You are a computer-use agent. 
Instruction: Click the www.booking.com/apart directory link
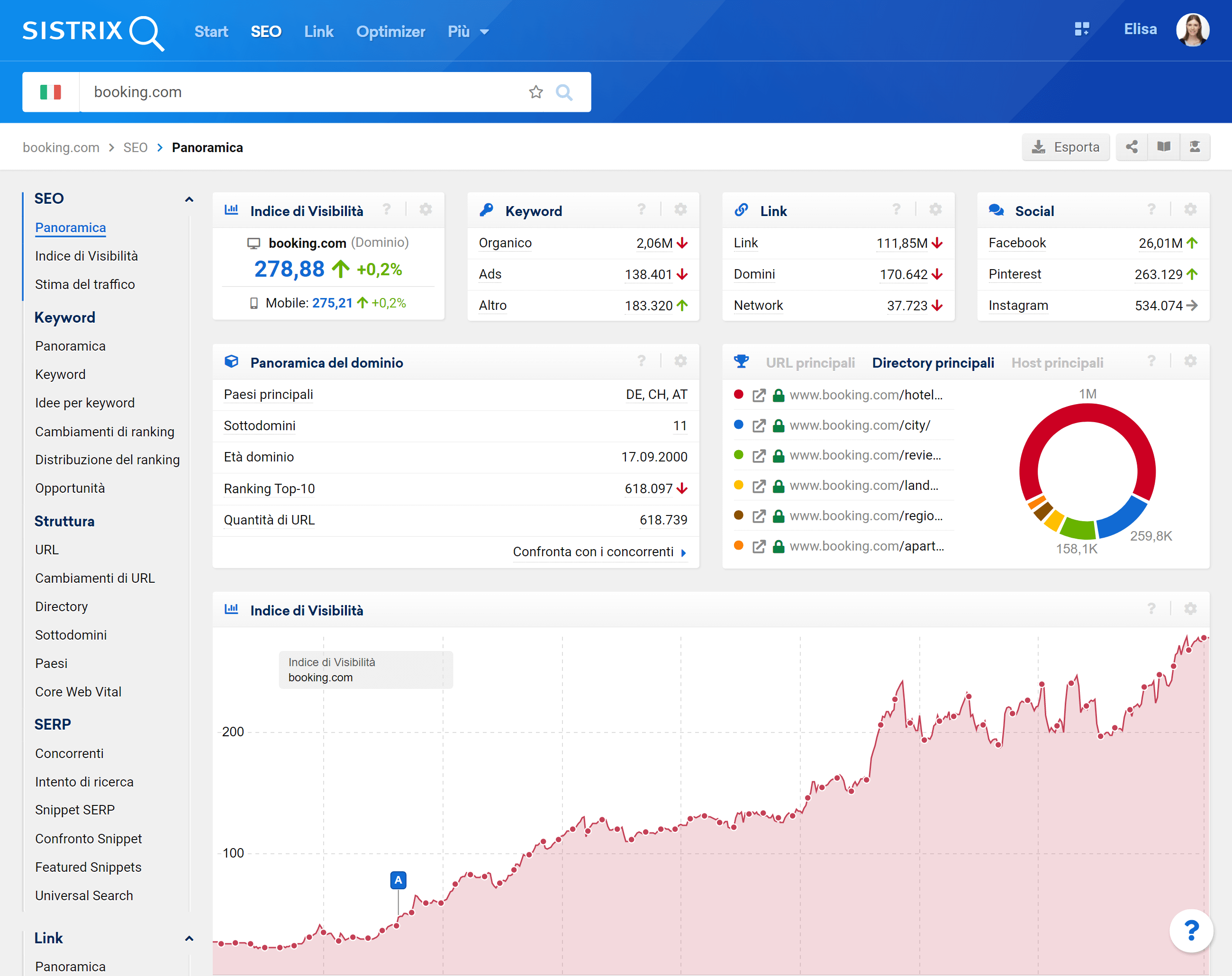point(867,546)
